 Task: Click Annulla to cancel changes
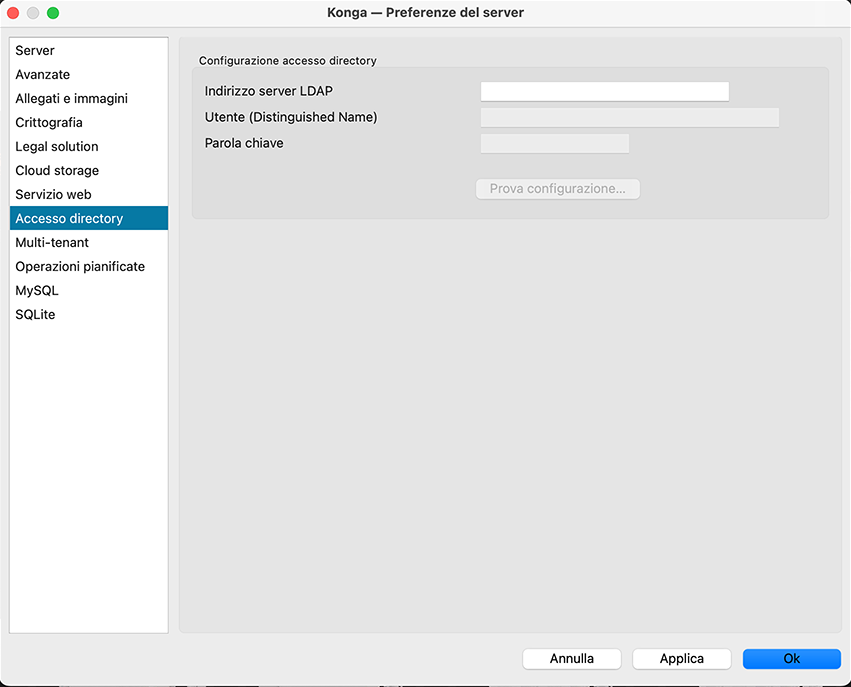point(571,659)
